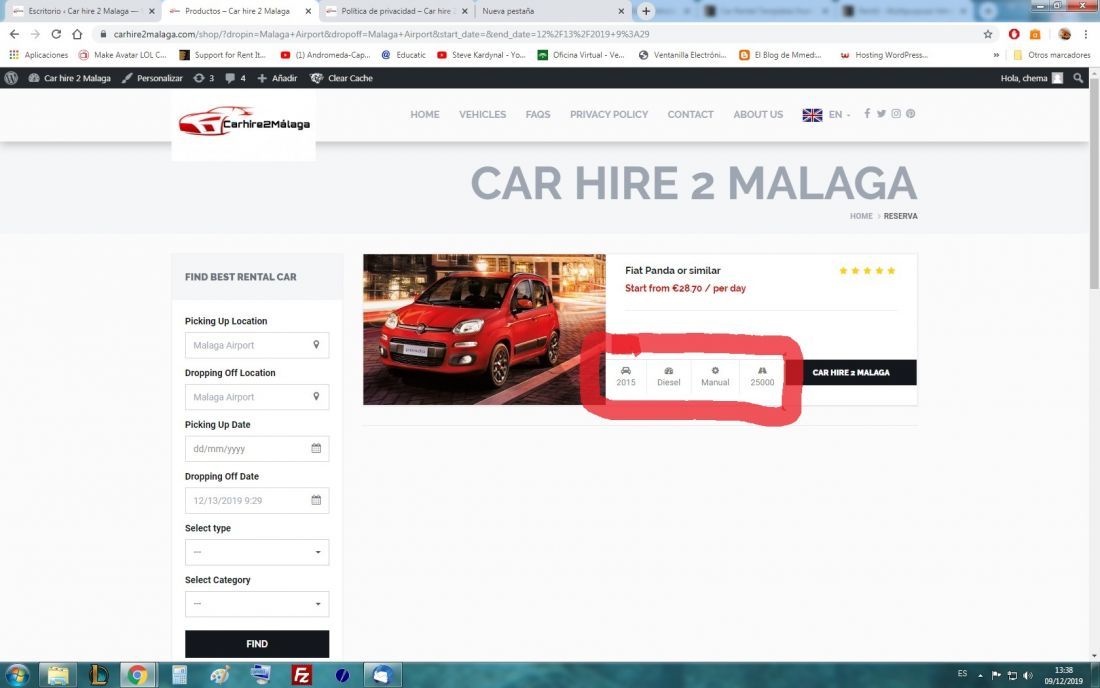Click the Carhire2Malaga logo
This screenshot has width=1100, height=688.
pyautogui.click(x=243, y=122)
